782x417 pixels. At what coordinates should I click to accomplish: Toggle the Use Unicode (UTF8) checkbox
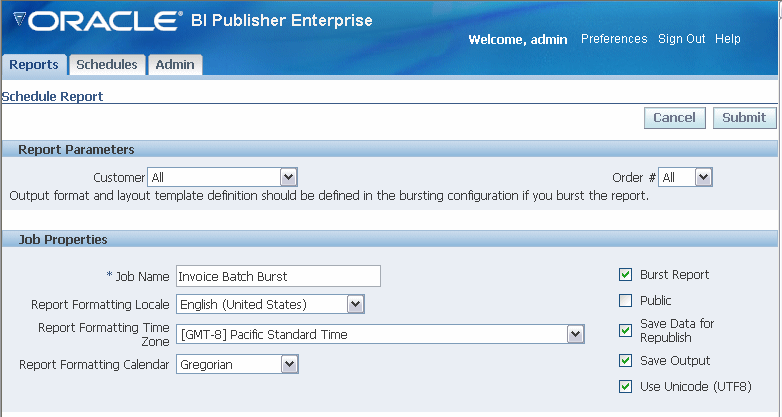625,387
